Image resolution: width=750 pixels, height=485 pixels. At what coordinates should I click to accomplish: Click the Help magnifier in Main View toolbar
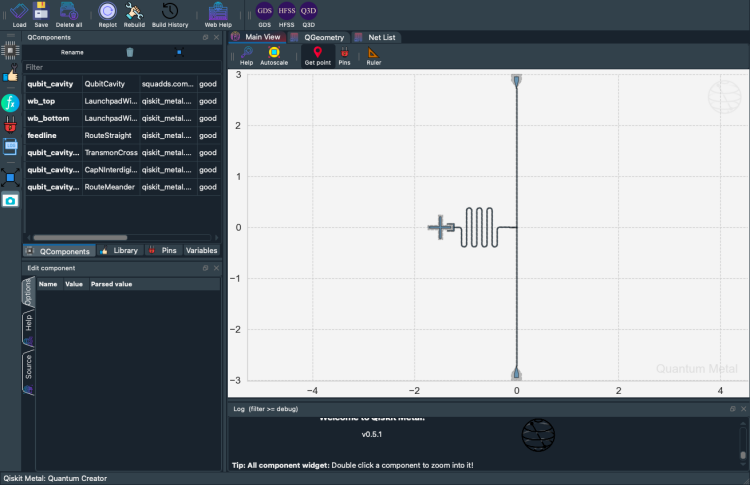click(246, 53)
